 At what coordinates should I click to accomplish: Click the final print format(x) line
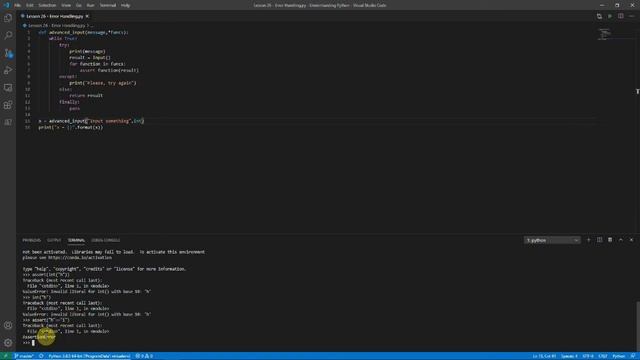[x=71, y=127]
